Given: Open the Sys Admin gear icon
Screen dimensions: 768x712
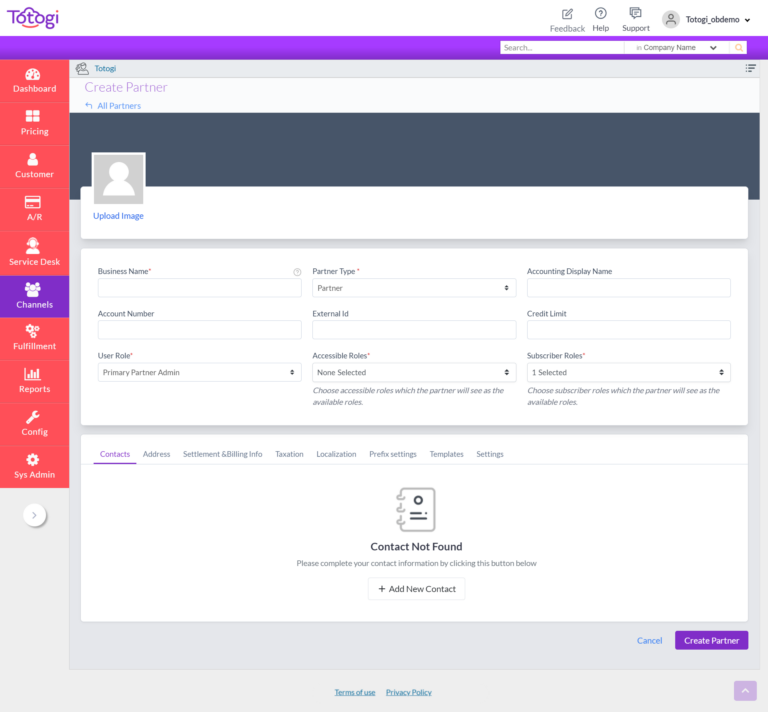Looking at the screenshot, I should pos(33,460).
